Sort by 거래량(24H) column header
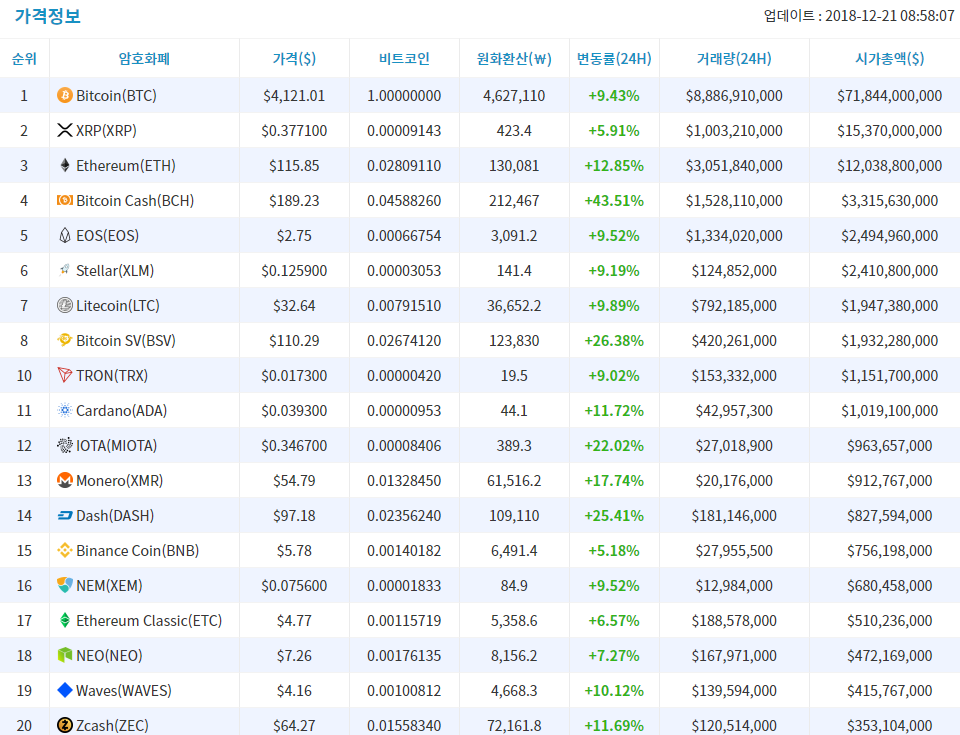Image resolution: width=960 pixels, height=735 pixels. coord(734,59)
